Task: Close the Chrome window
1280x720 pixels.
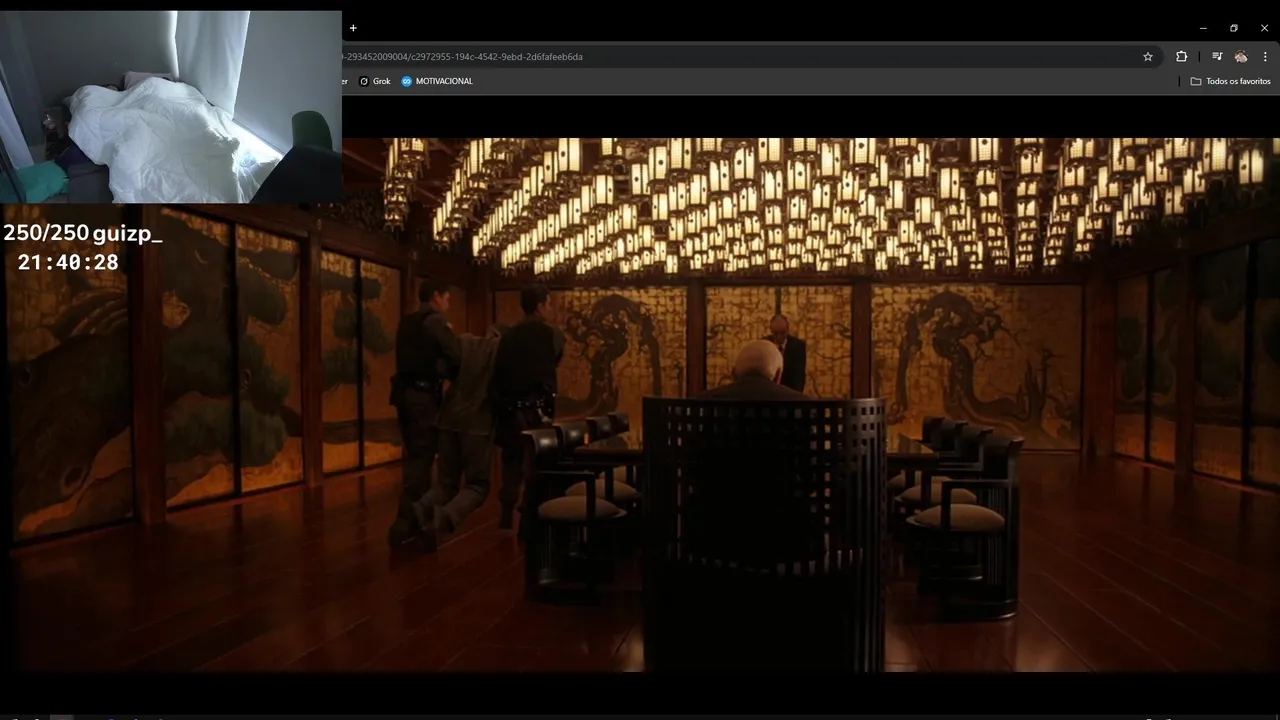Action: pos(1264,28)
